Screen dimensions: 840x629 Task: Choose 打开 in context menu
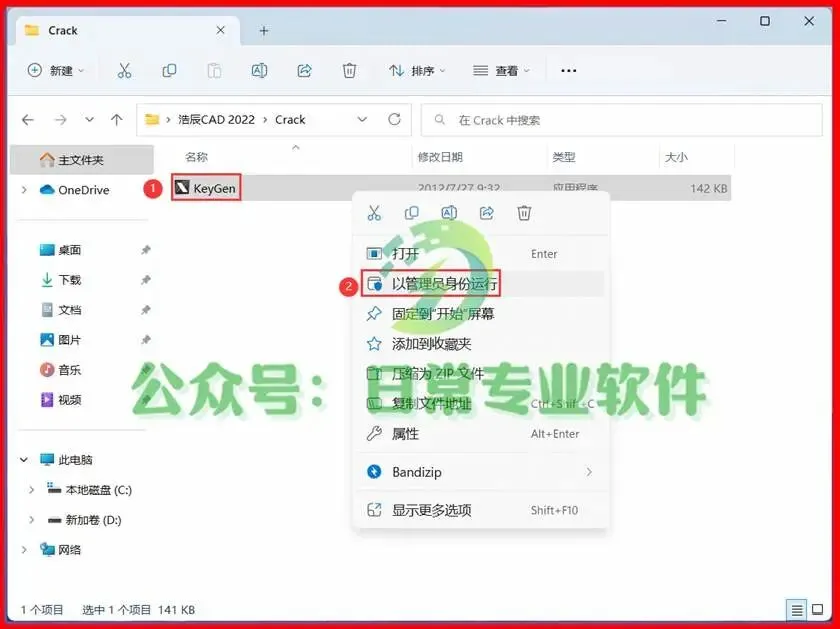coord(481,253)
